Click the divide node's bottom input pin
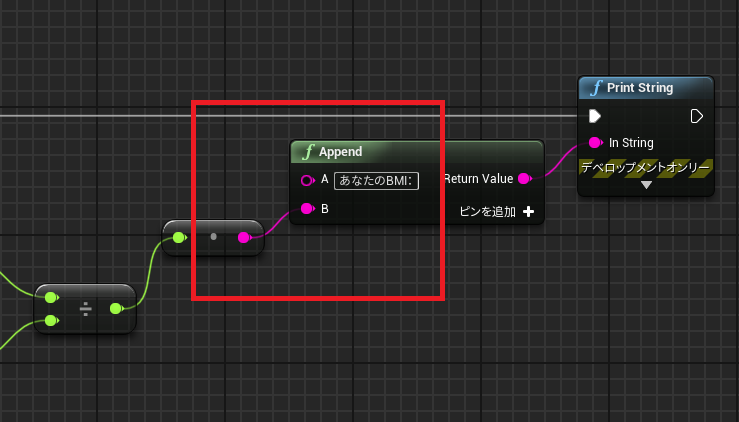The image size is (739, 422). (51, 320)
